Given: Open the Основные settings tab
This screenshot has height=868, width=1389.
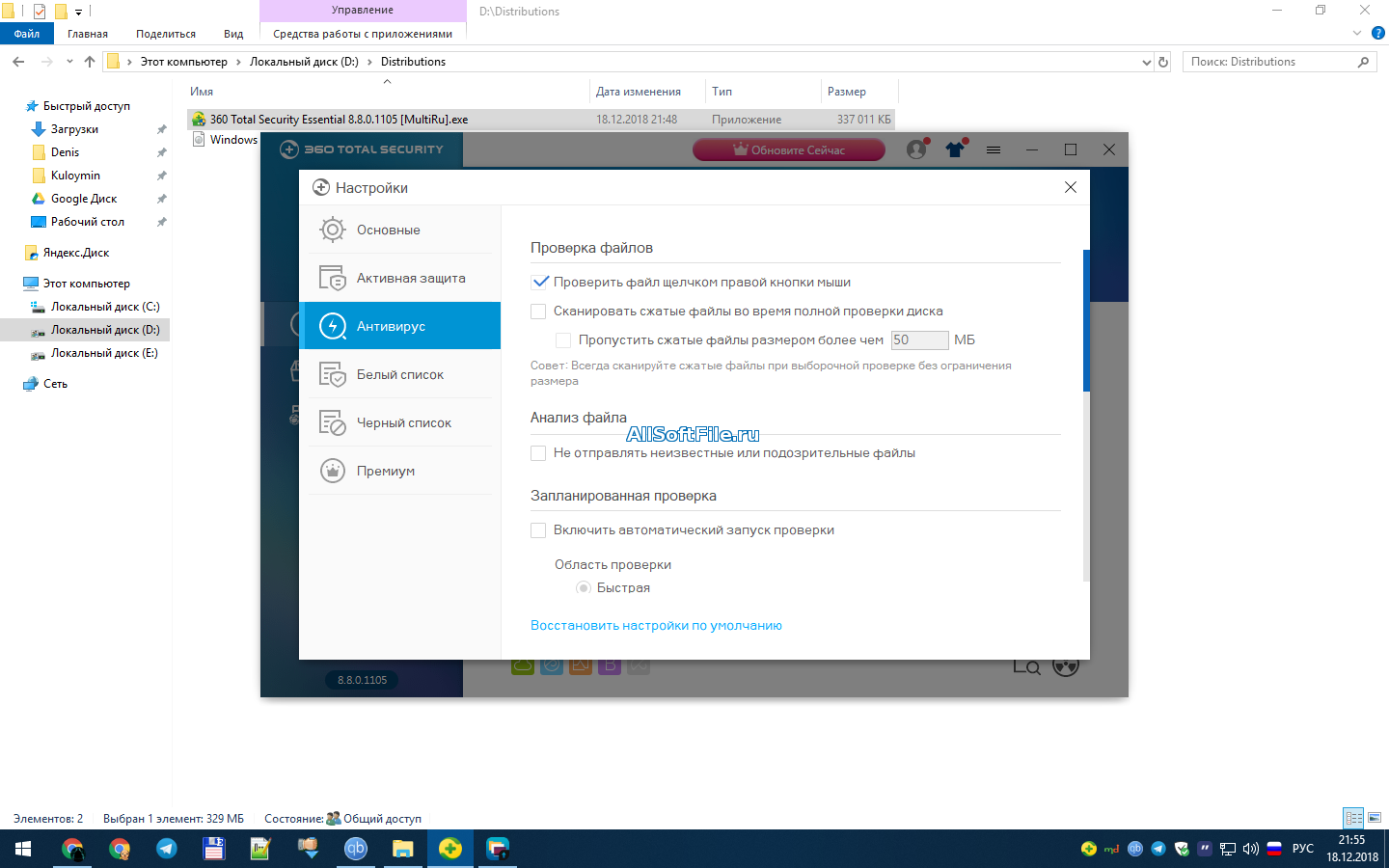Looking at the screenshot, I should pyautogui.click(x=400, y=230).
